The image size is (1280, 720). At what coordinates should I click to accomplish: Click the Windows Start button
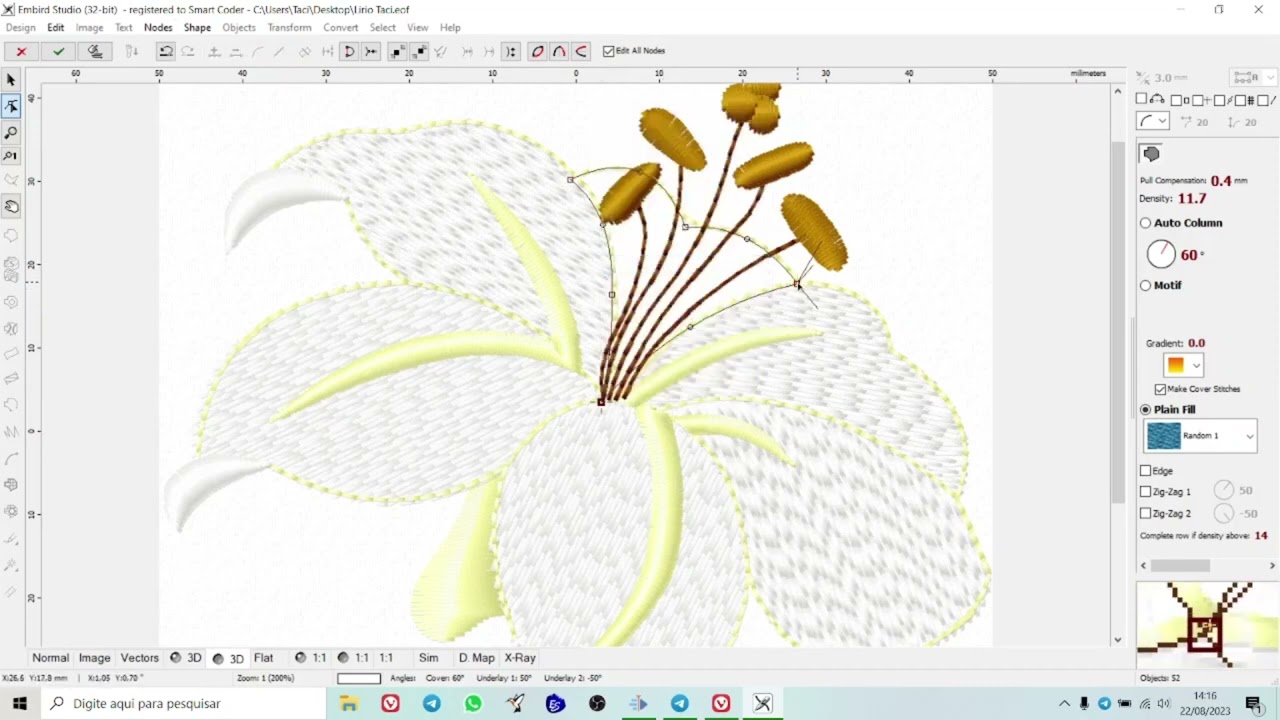point(19,704)
